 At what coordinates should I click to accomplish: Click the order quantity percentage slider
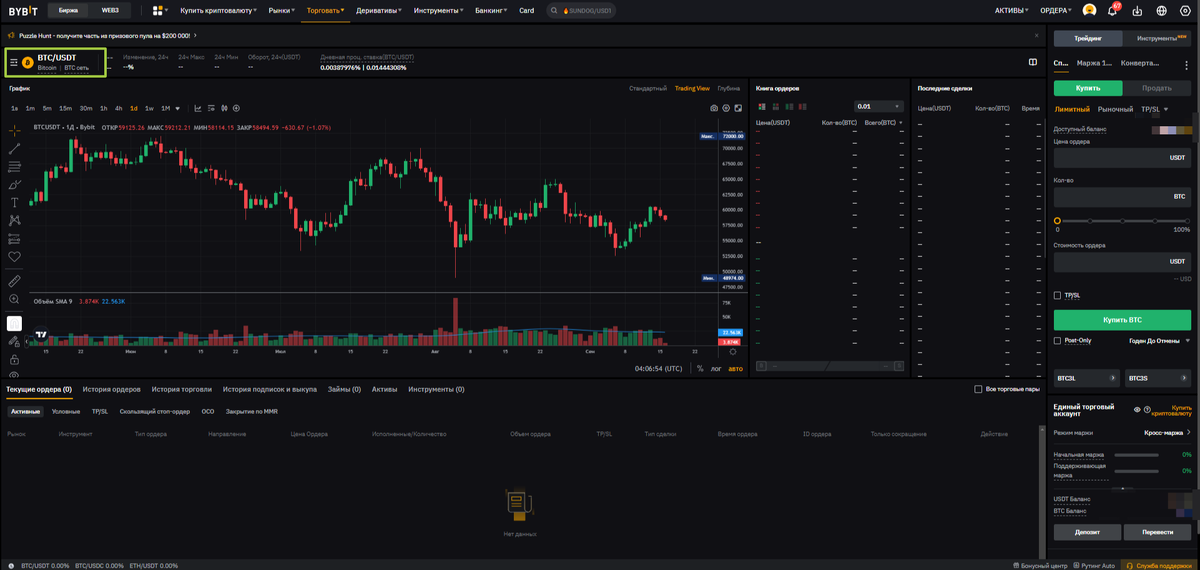tap(1122, 220)
